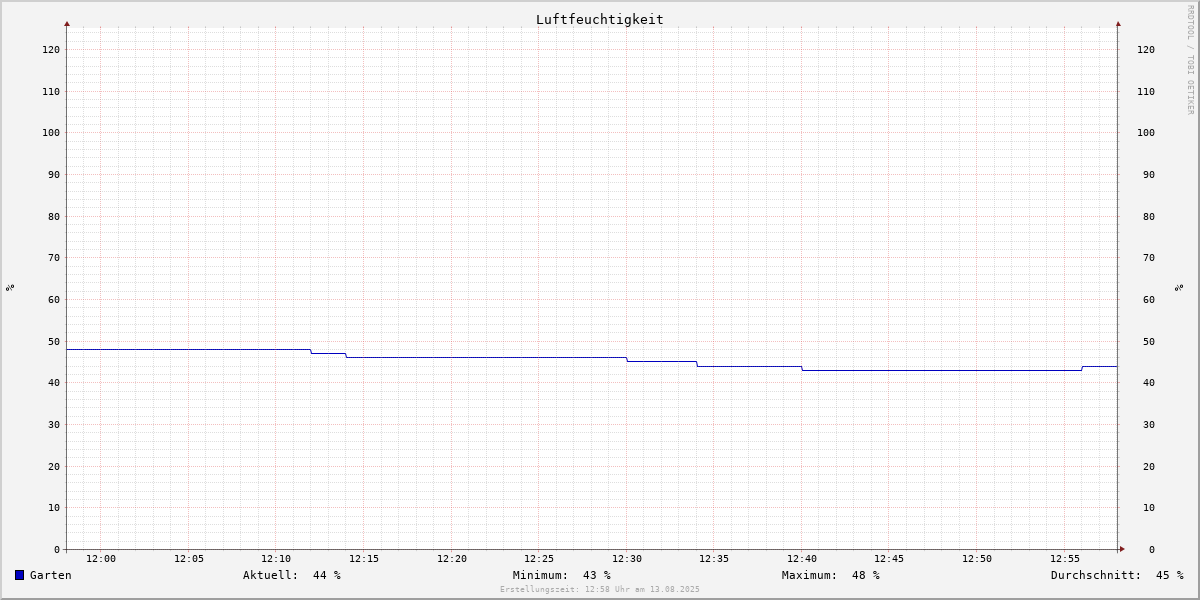Click the 100 label on the left y-axis
Viewport: 1200px width, 600px height.
point(52,132)
